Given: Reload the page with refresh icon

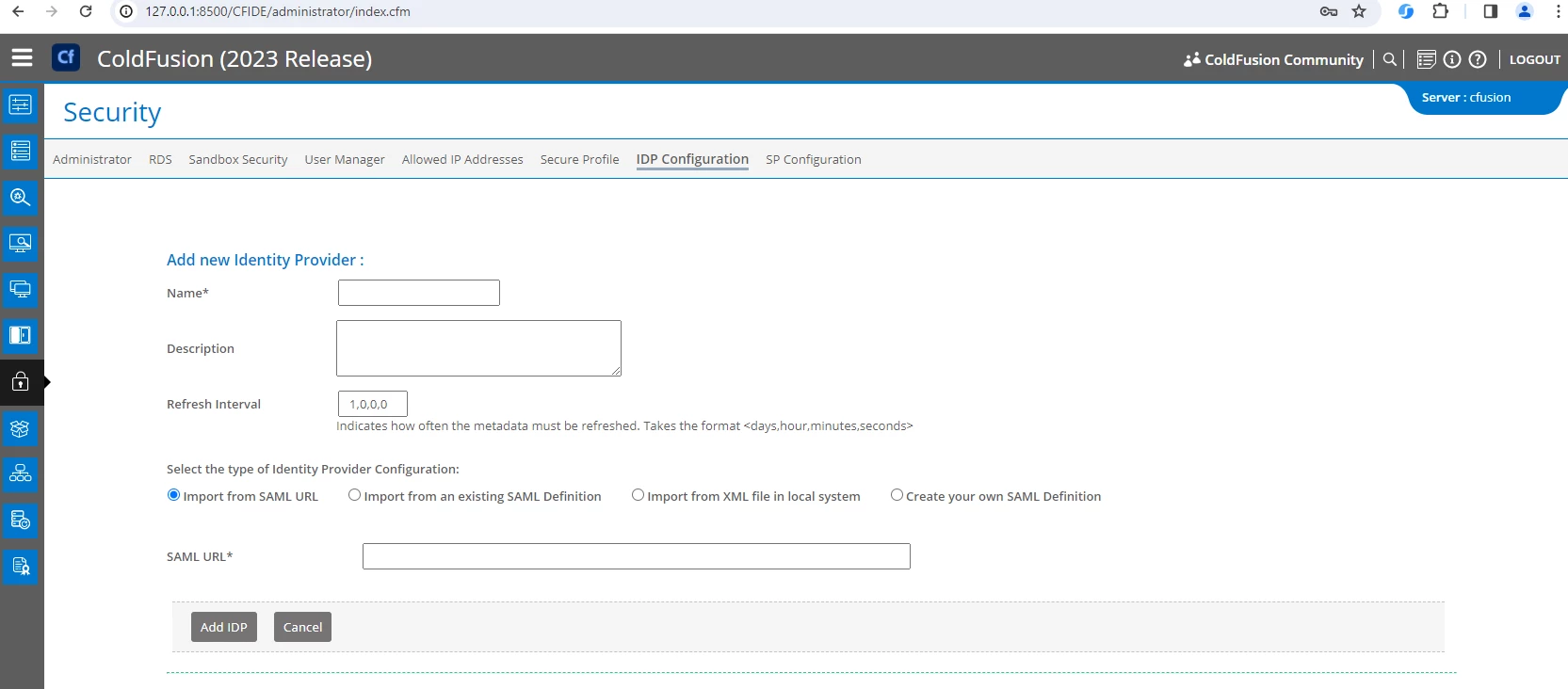Looking at the screenshot, I should pos(86,11).
